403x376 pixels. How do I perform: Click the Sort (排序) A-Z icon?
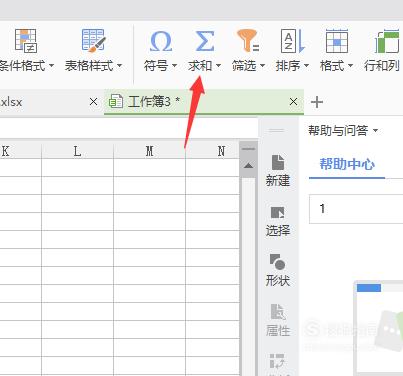coord(293,41)
